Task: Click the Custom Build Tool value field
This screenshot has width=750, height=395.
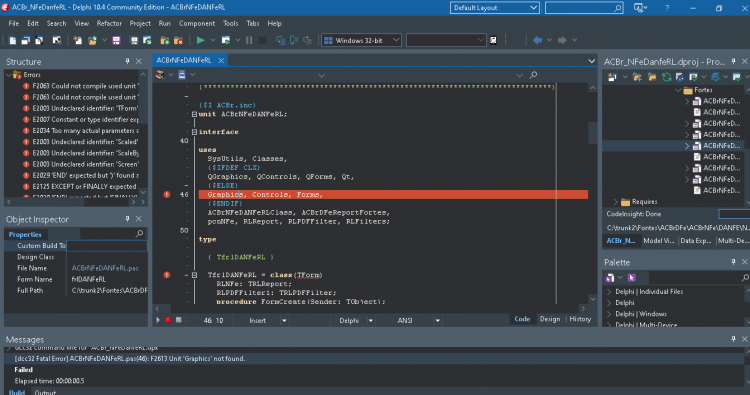Action: pyautogui.click(x=107, y=246)
